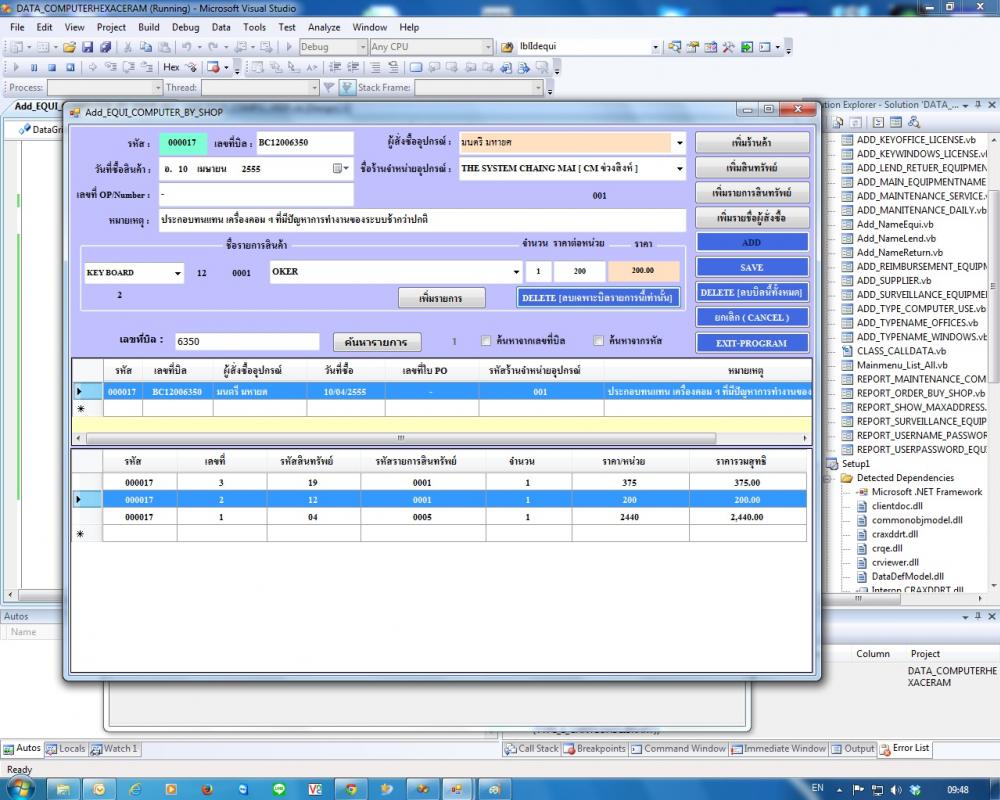1000x800 pixels.
Task: Open the Object Browser toolbar icon
Action: click(x=710, y=47)
